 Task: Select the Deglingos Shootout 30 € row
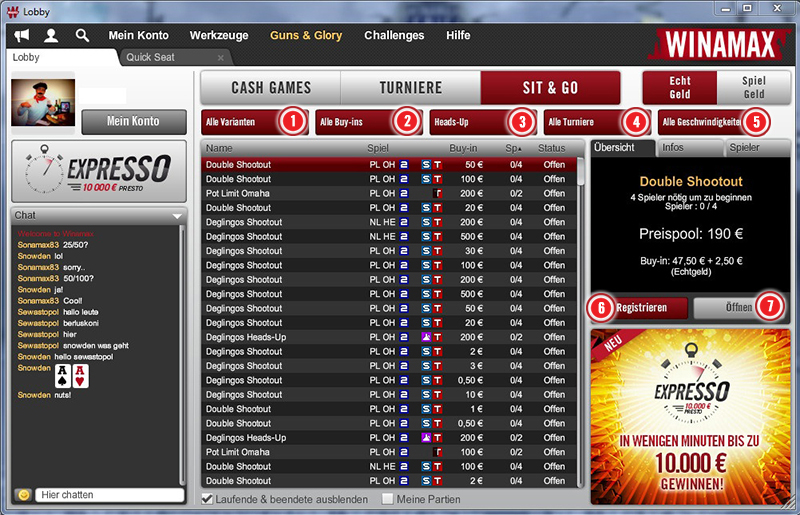[389, 251]
